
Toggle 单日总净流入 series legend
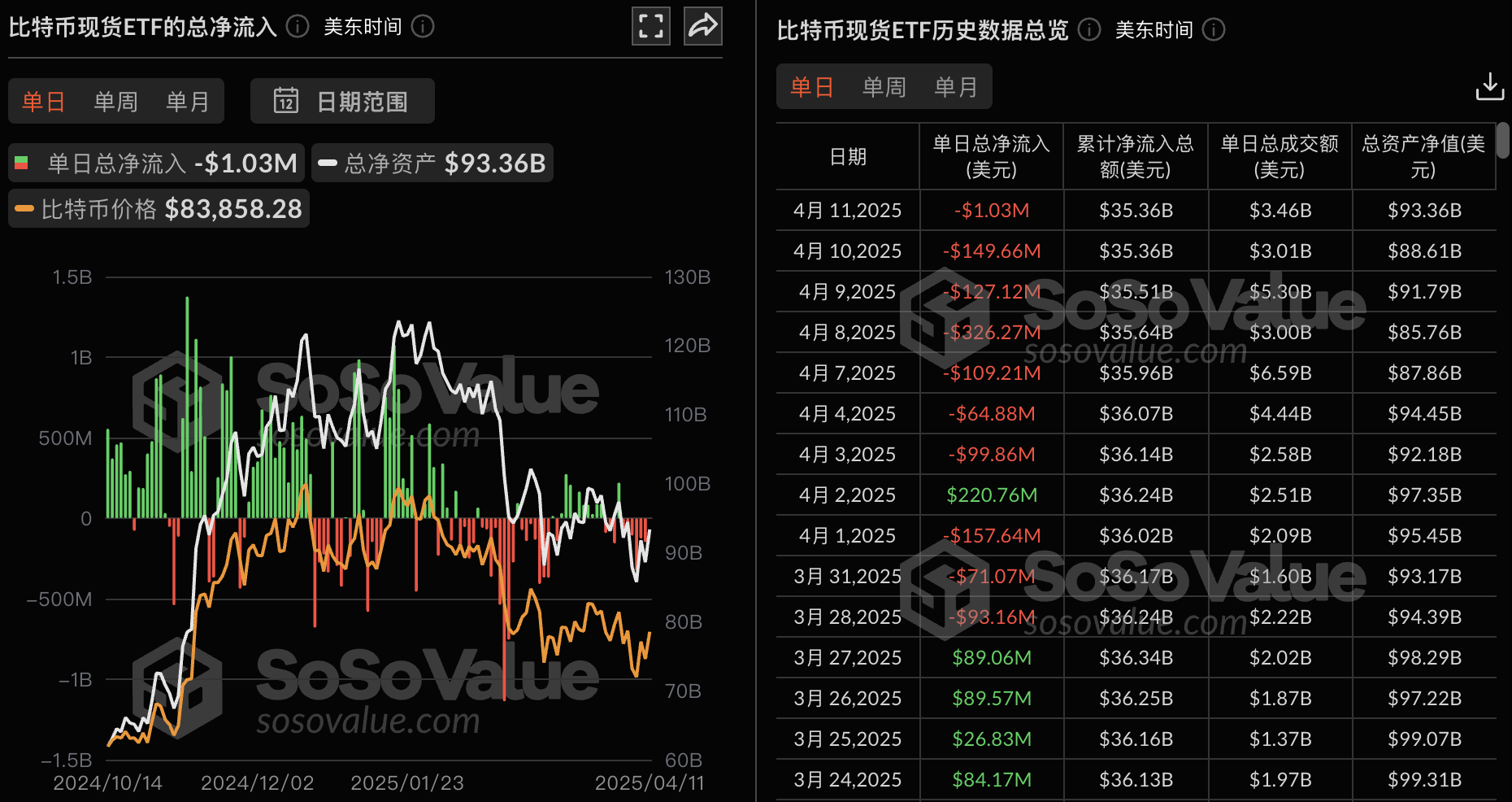[x=156, y=163]
